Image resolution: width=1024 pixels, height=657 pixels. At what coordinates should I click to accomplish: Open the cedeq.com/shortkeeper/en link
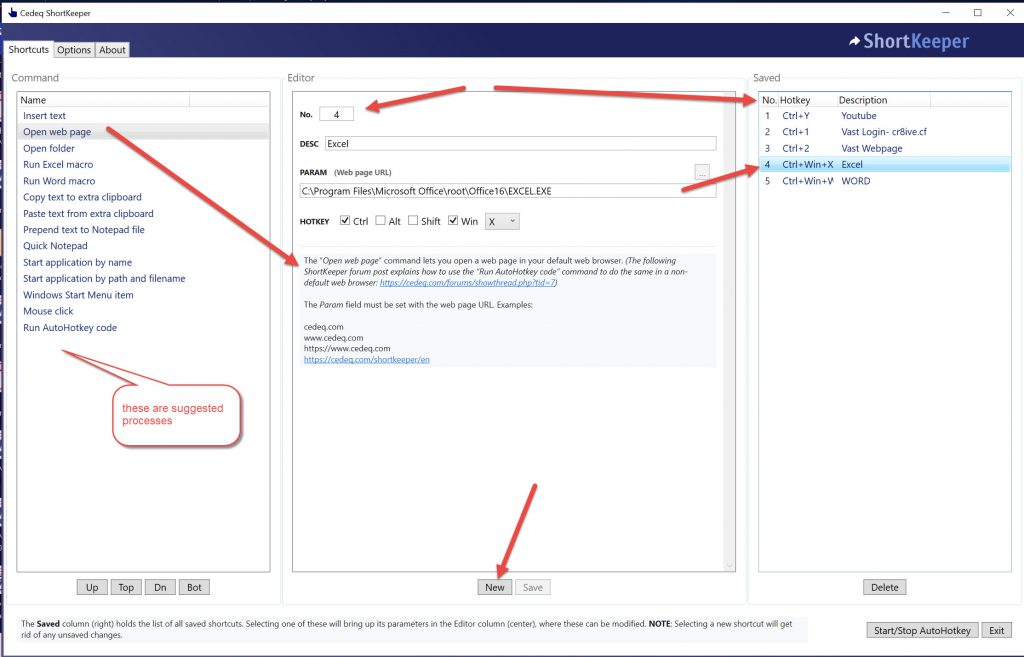pos(367,359)
